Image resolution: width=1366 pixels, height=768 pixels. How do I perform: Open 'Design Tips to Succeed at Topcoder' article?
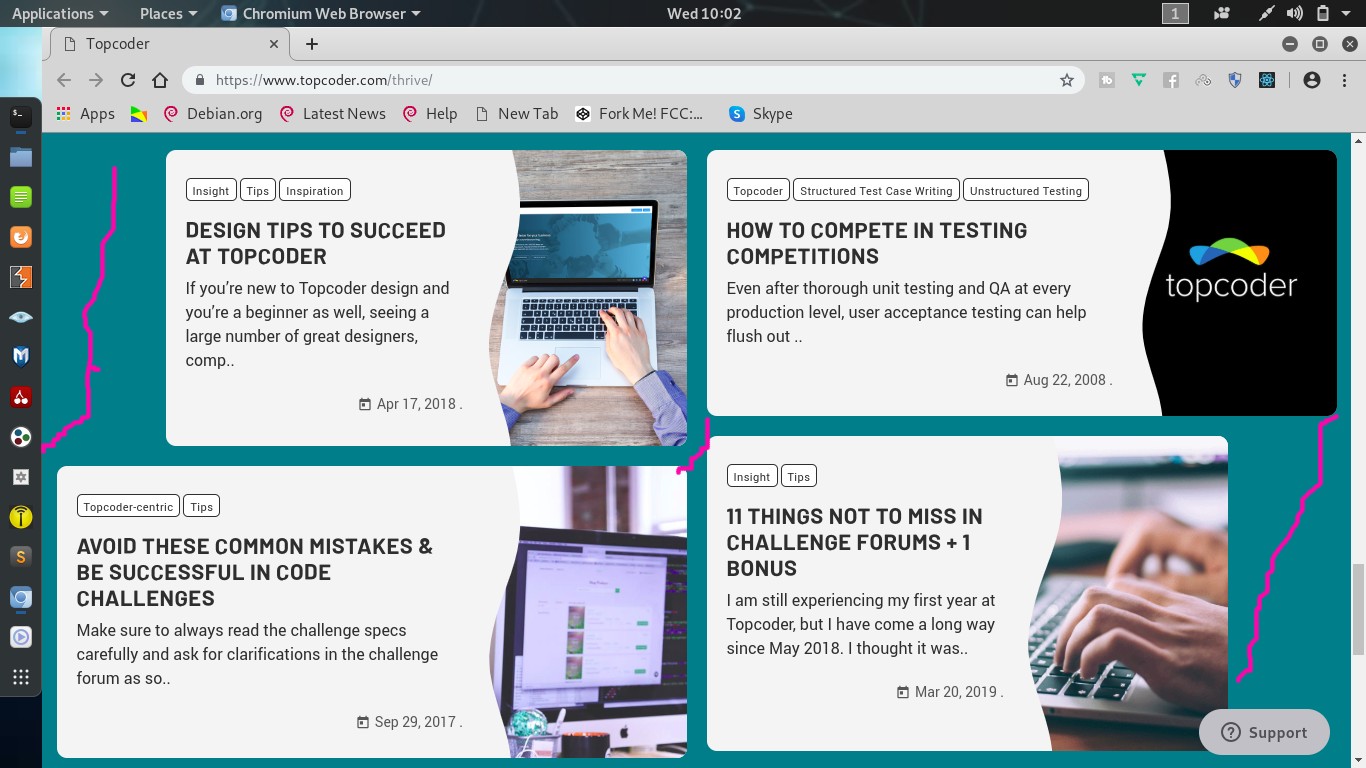[316, 243]
